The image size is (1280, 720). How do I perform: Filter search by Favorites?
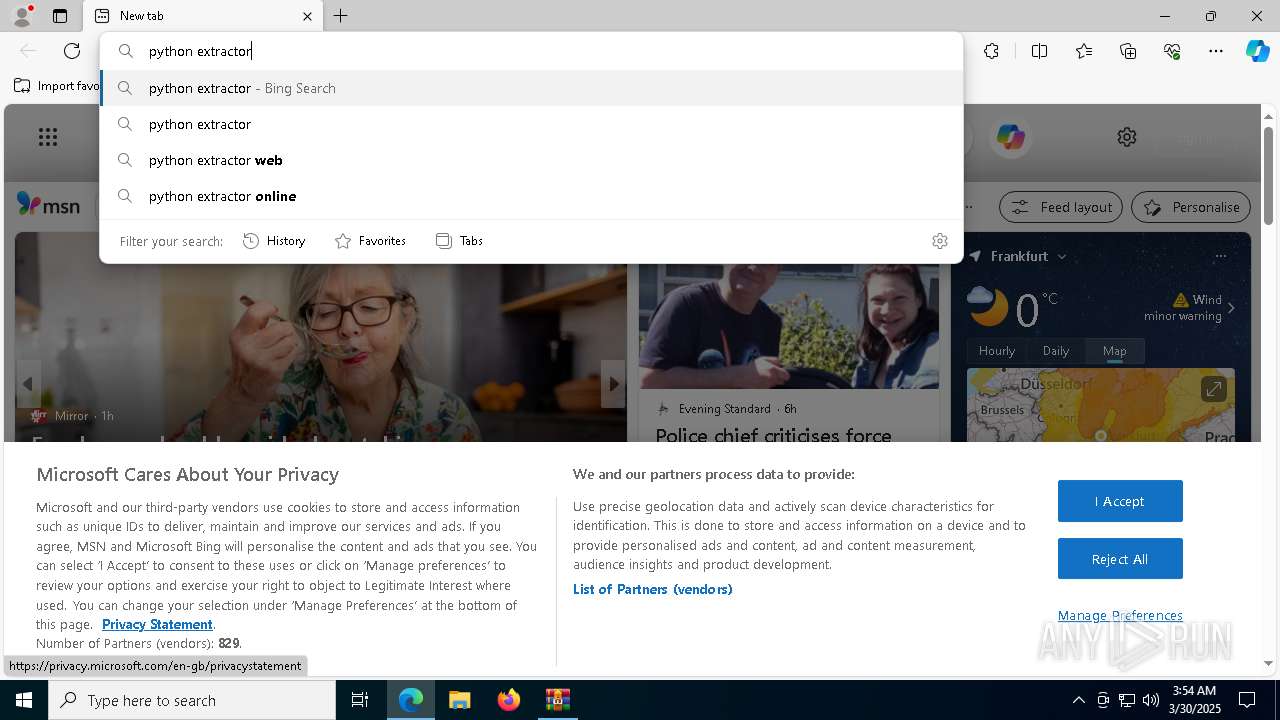(x=370, y=241)
